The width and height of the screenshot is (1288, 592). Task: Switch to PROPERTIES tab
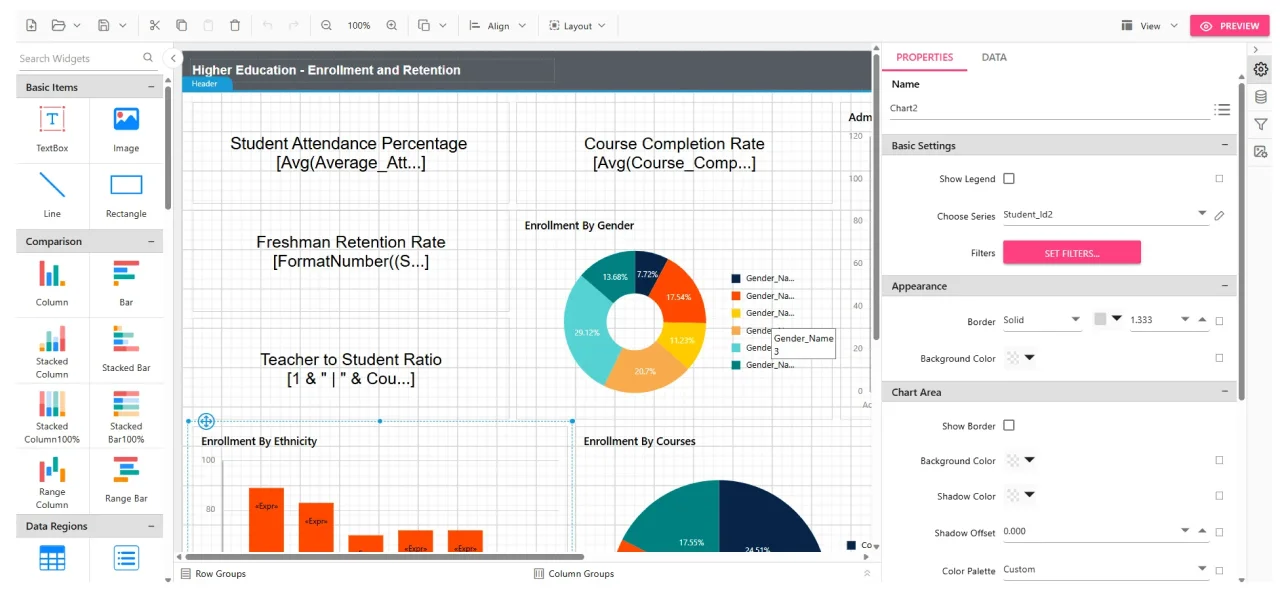pyautogui.click(x=924, y=57)
